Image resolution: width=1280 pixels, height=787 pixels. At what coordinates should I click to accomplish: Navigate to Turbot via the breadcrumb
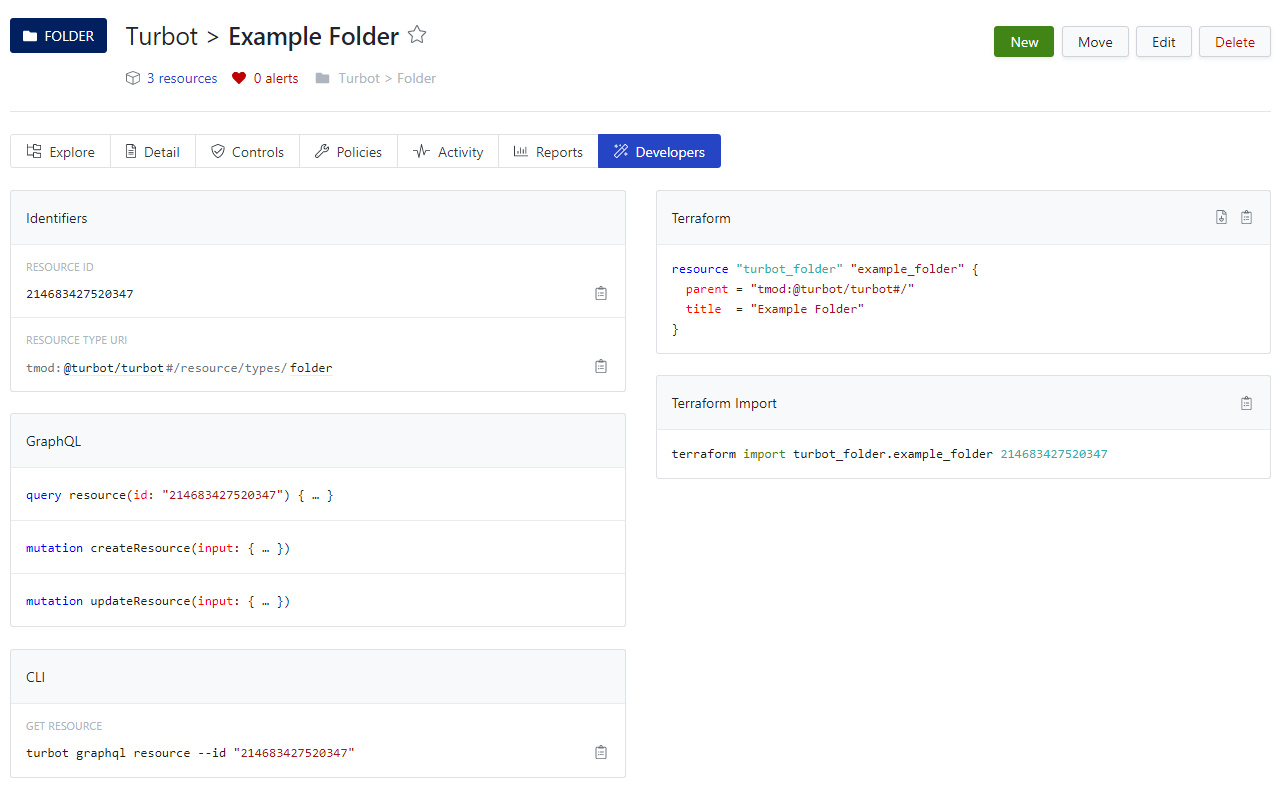click(161, 35)
